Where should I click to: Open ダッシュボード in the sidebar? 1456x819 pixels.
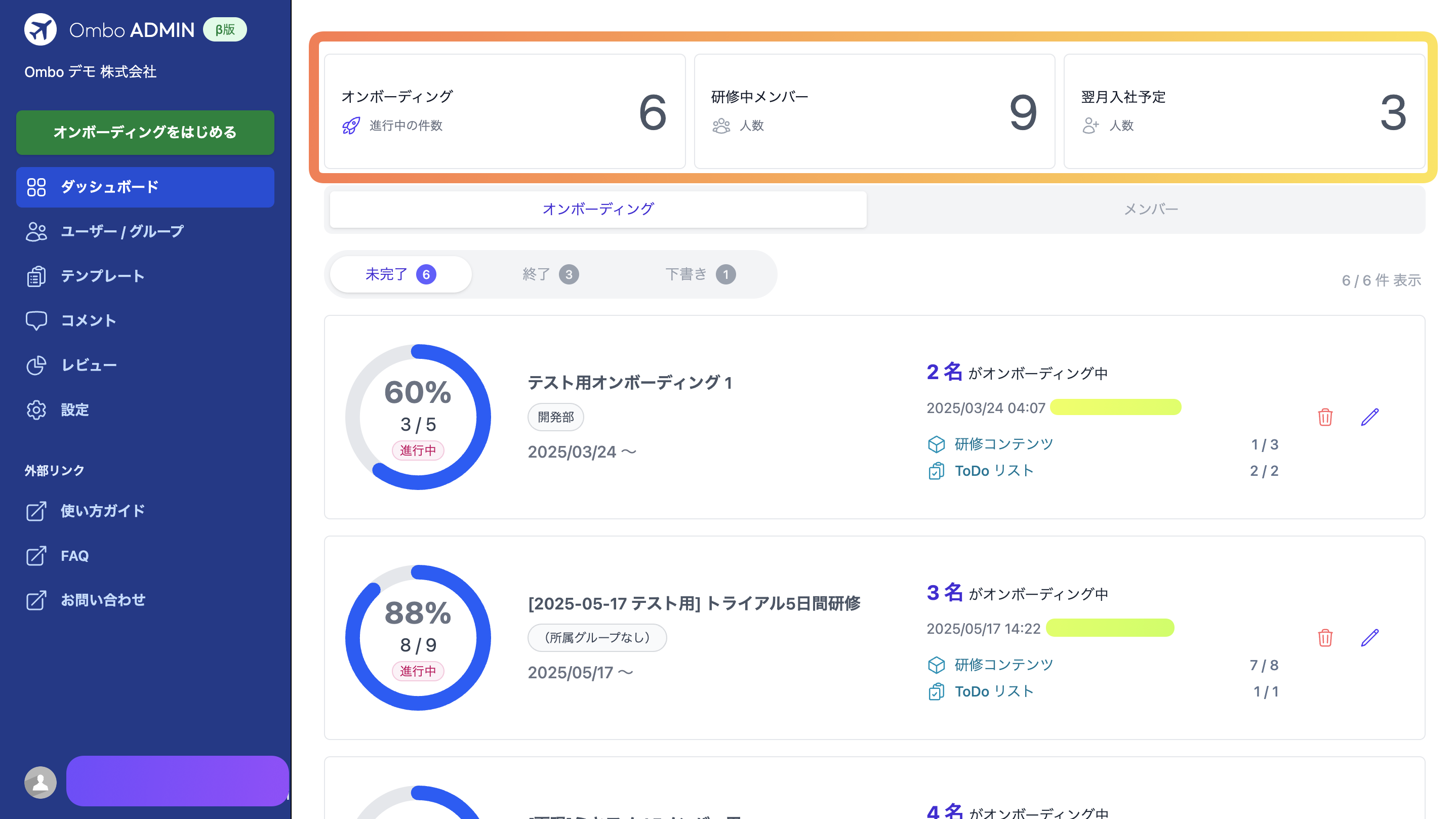pos(145,187)
